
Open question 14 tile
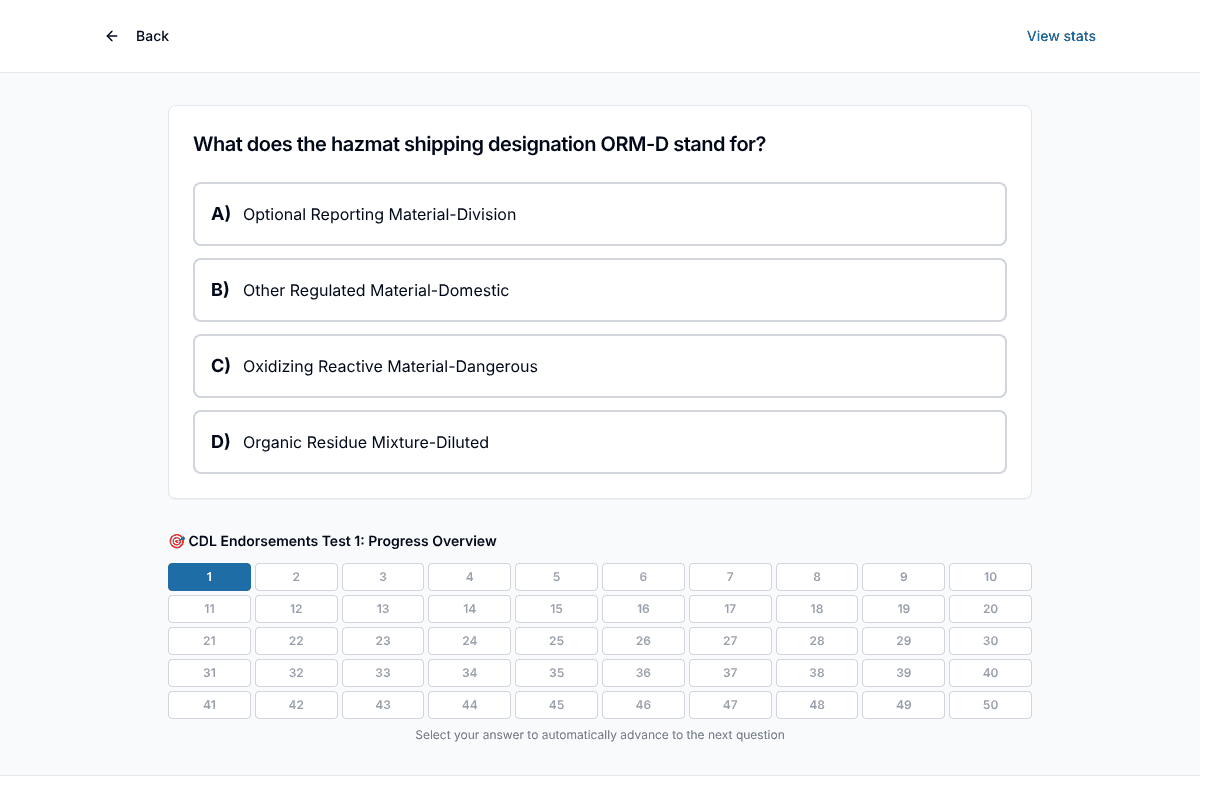coord(470,609)
